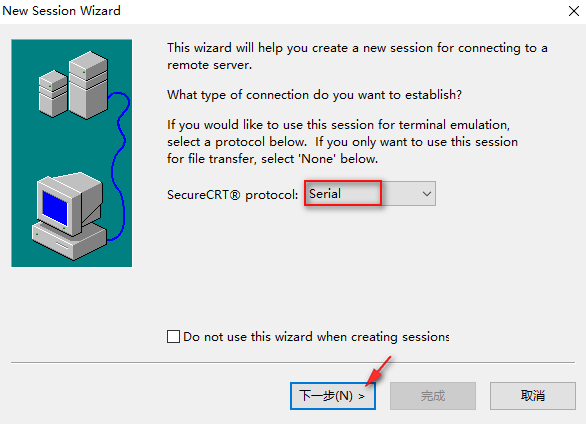Screen dimensions: 586x424
Task: Click the small server illustration
Action: pyautogui.click(x=53, y=93)
